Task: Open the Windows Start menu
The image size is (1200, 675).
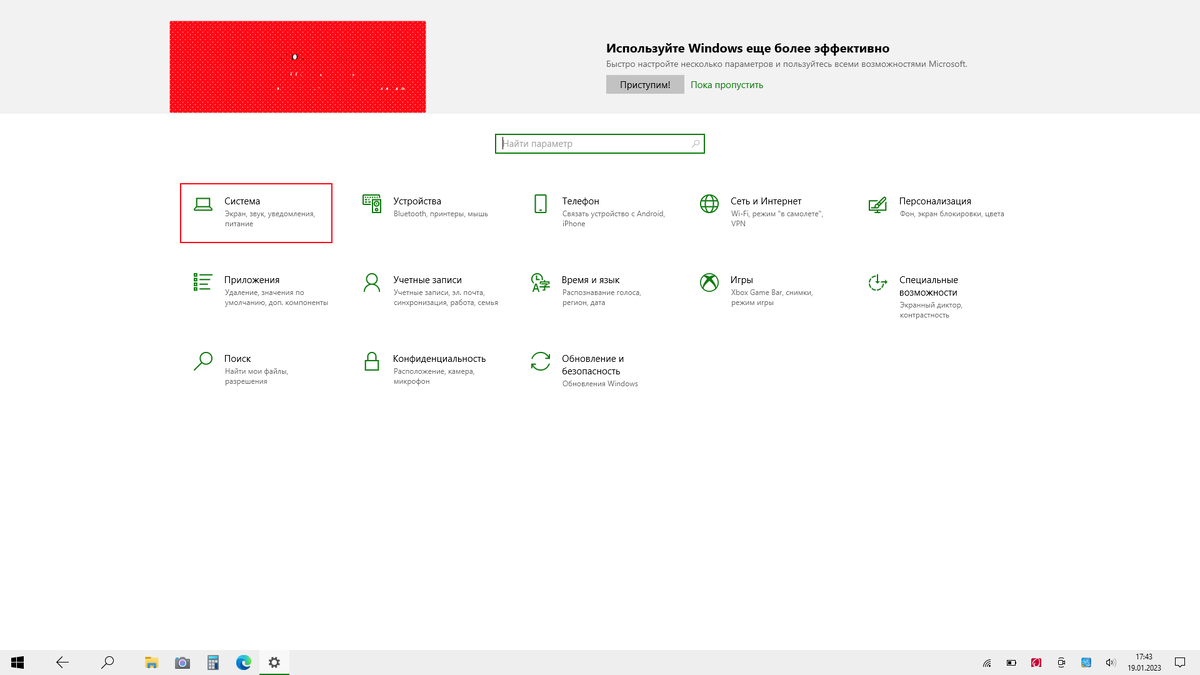Action: coord(18,662)
